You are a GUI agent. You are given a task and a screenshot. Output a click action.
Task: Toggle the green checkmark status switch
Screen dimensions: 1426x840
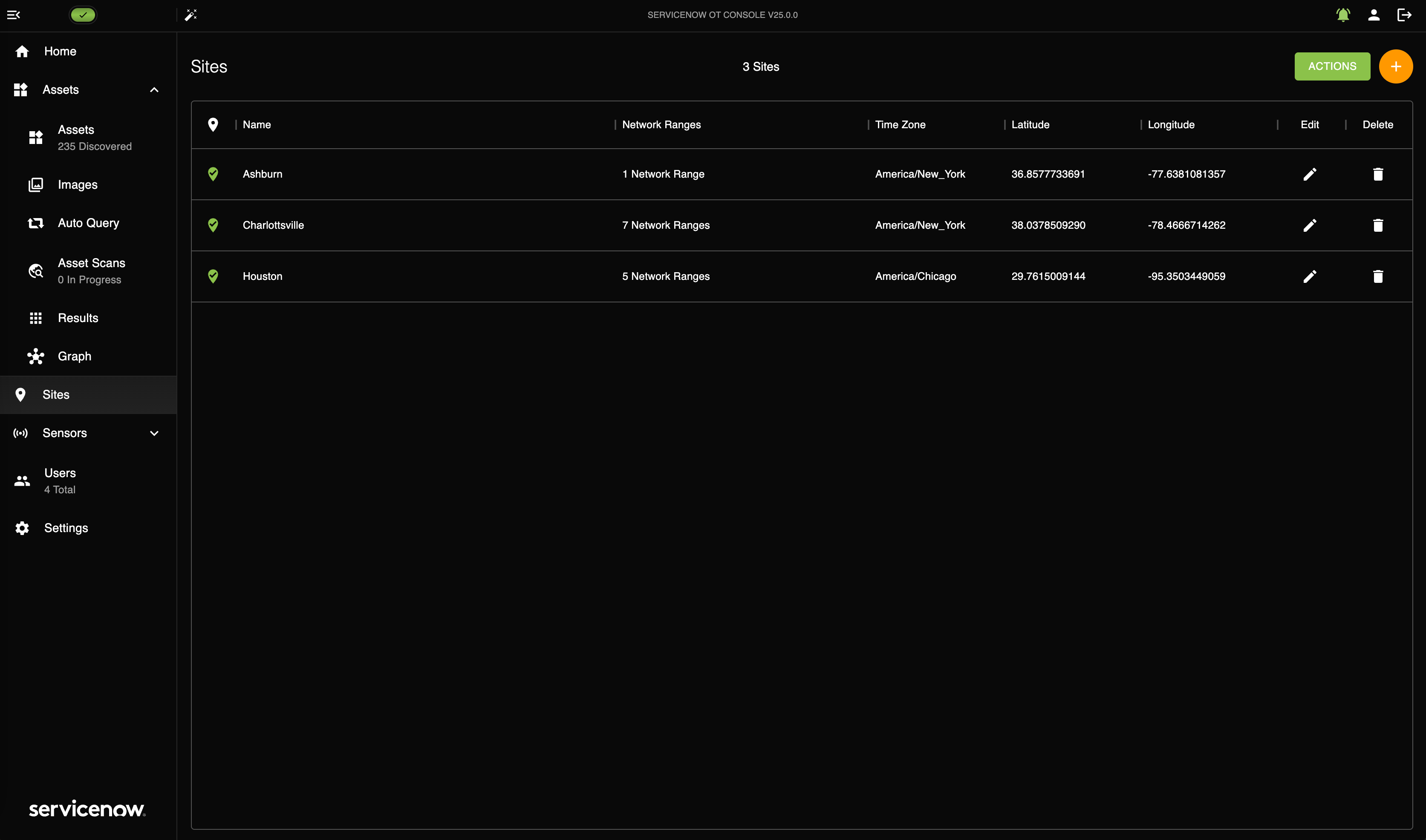[x=83, y=15]
